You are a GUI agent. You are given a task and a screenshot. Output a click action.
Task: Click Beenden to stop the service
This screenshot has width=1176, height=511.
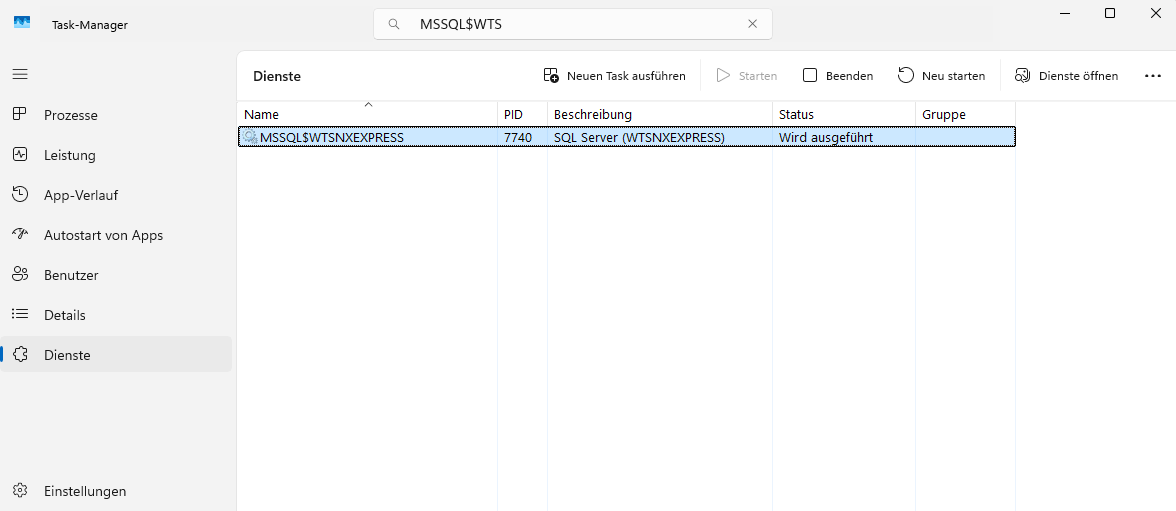coord(838,76)
